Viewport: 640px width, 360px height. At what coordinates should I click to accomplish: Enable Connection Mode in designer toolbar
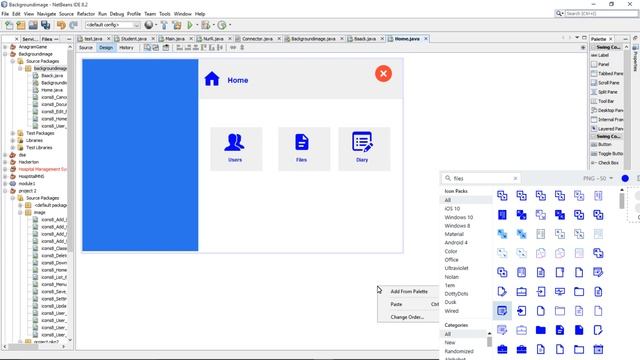coord(156,48)
